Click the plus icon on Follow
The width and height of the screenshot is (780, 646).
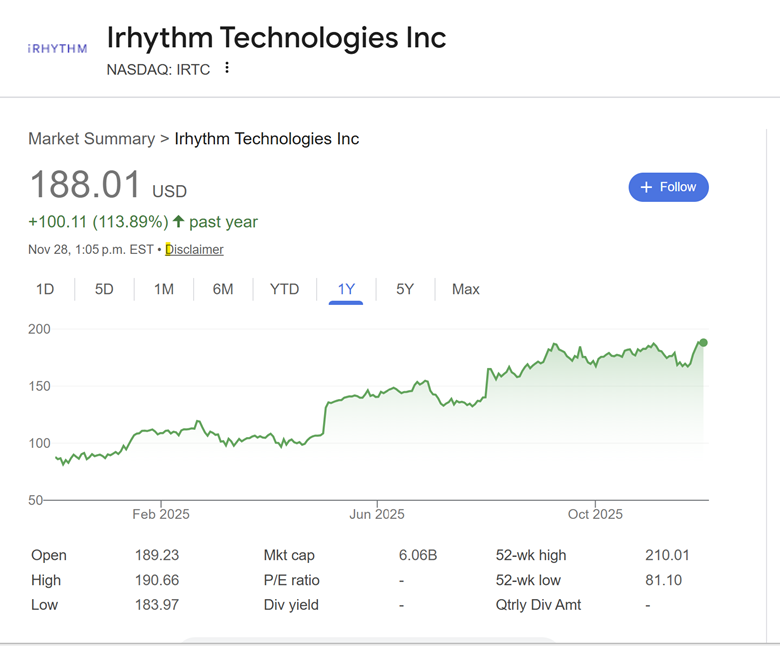click(x=646, y=187)
